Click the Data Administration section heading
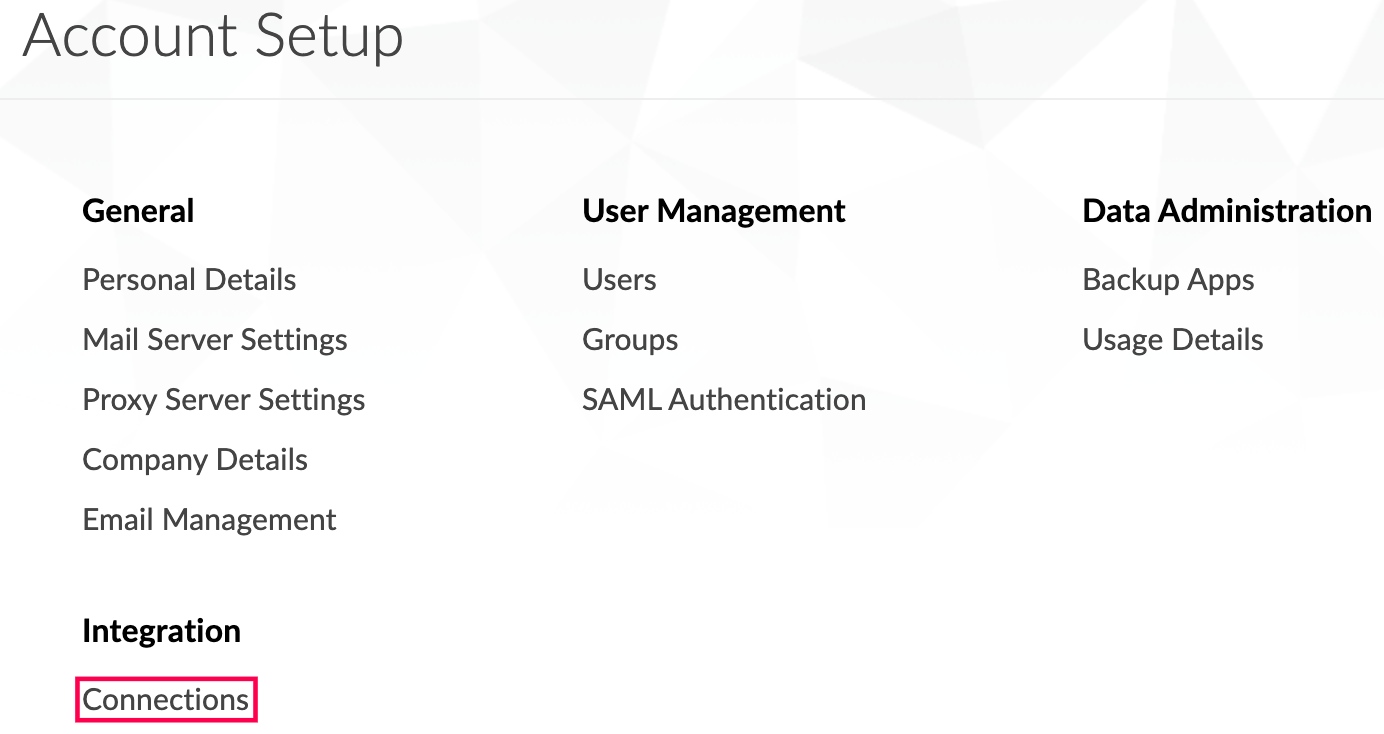Image resolution: width=1384 pixels, height=734 pixels. (1227, 211)
